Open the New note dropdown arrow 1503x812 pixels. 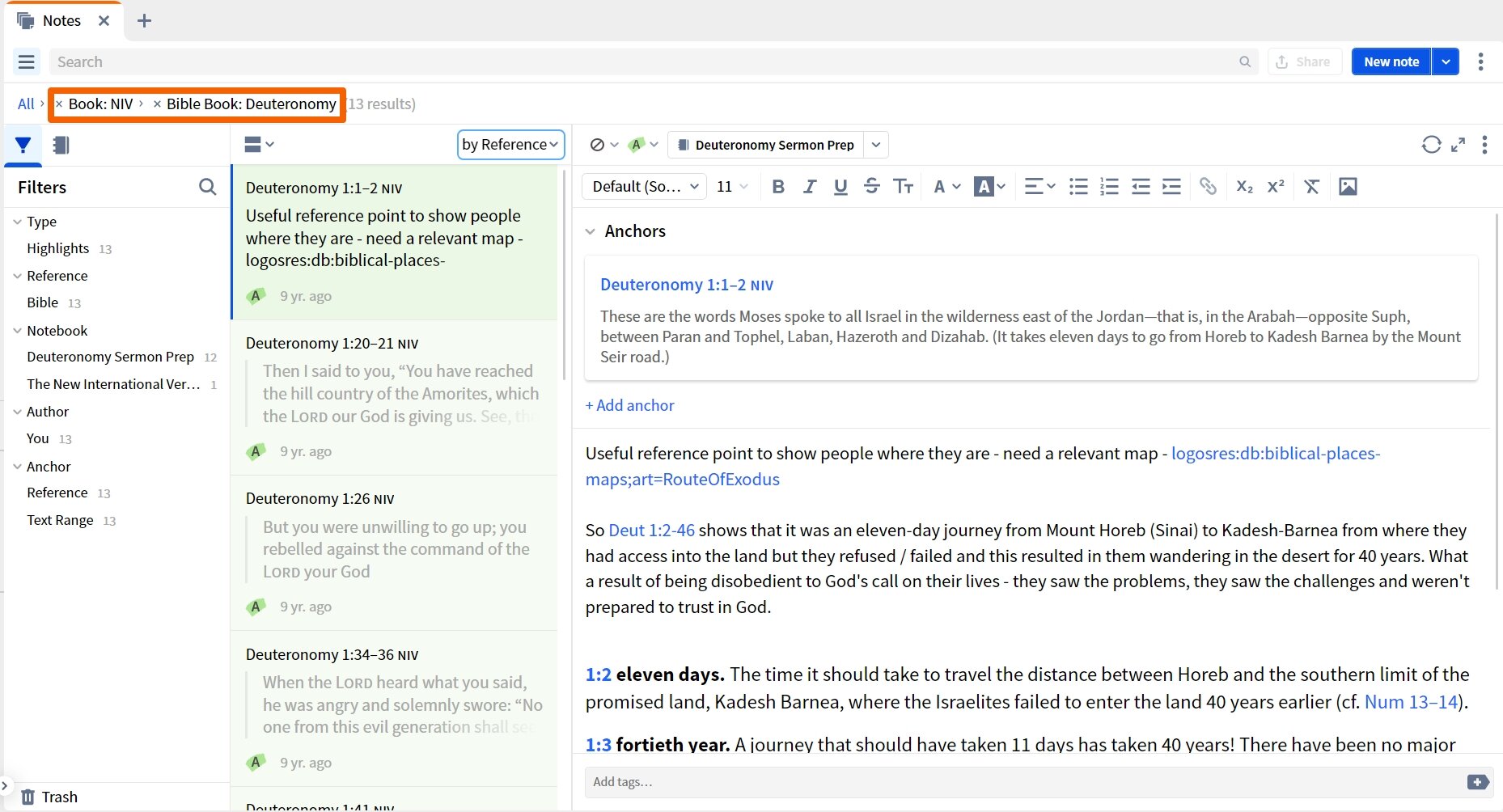pos(1446,61)
